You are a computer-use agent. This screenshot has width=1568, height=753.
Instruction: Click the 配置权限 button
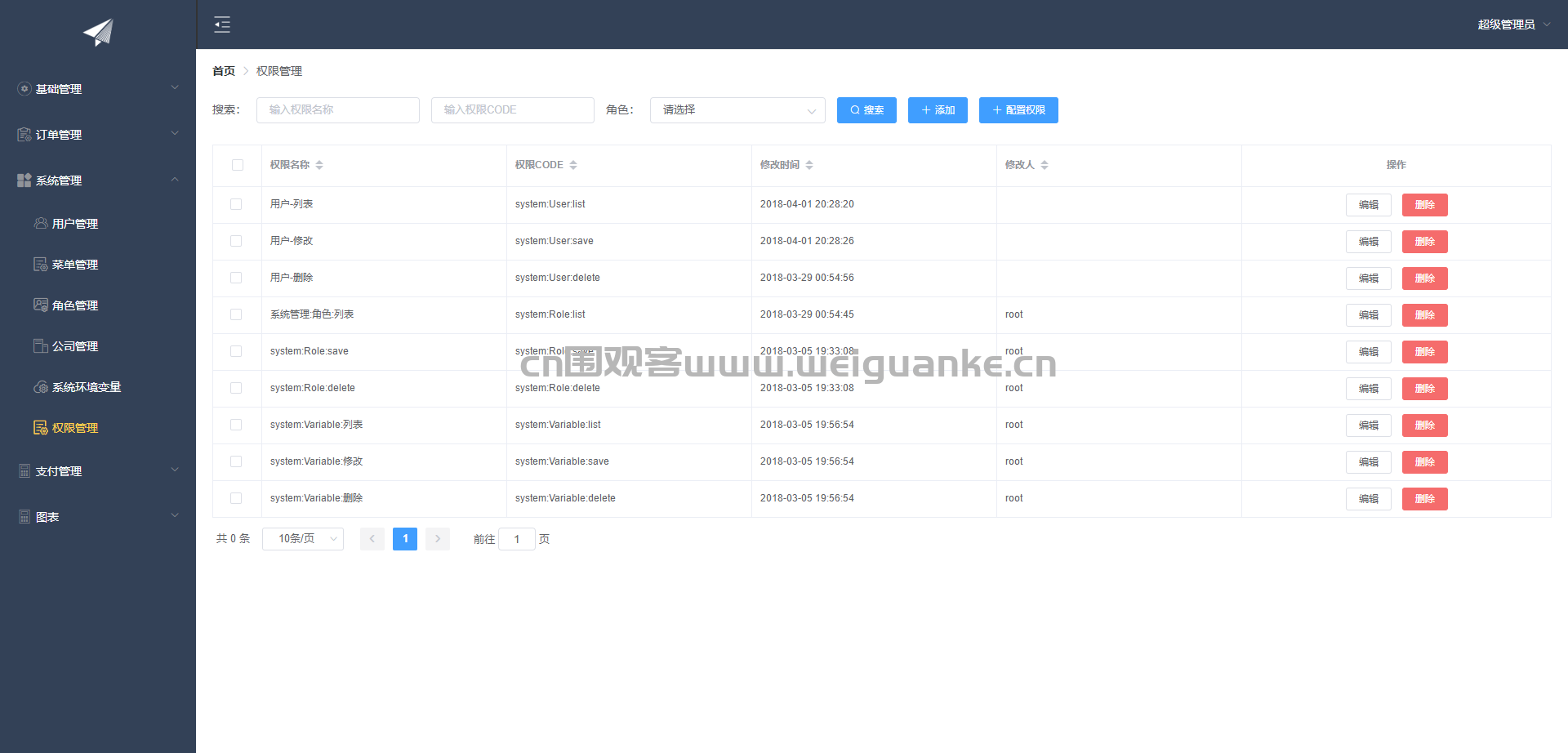(x=1018, y=110)
